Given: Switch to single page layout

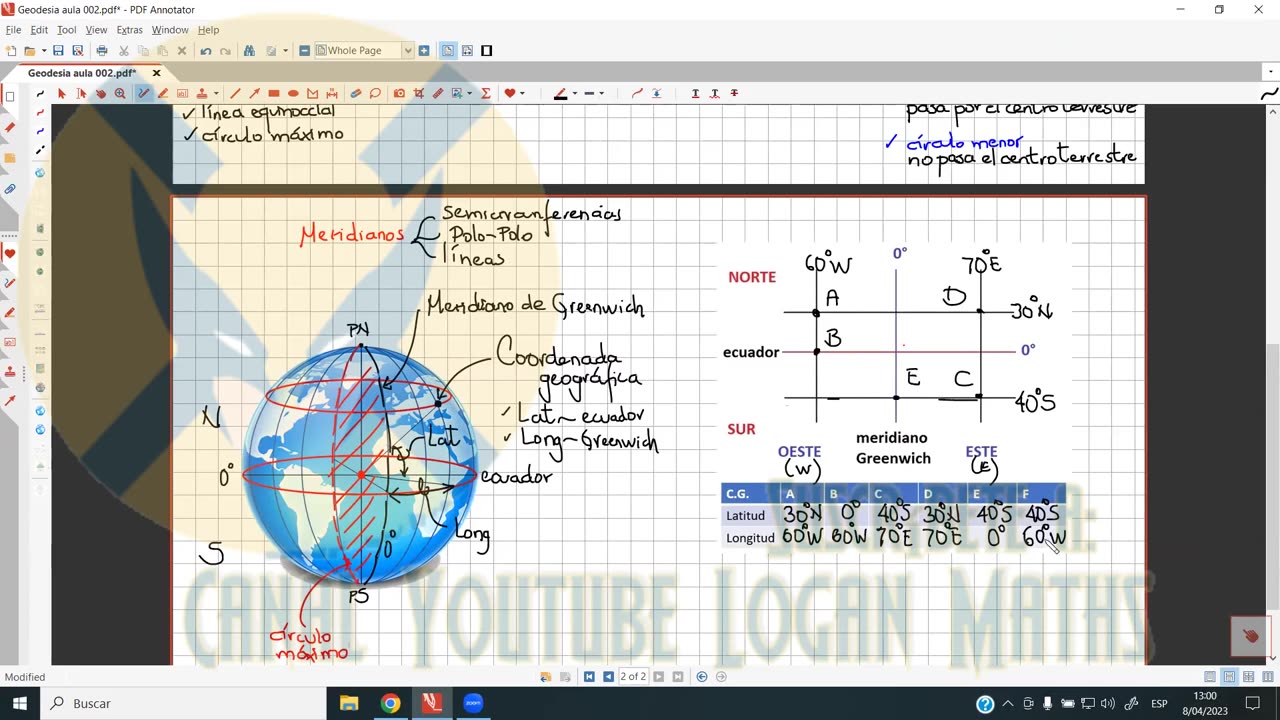Looking at the screenshot, I should (x=1210, y=677).
